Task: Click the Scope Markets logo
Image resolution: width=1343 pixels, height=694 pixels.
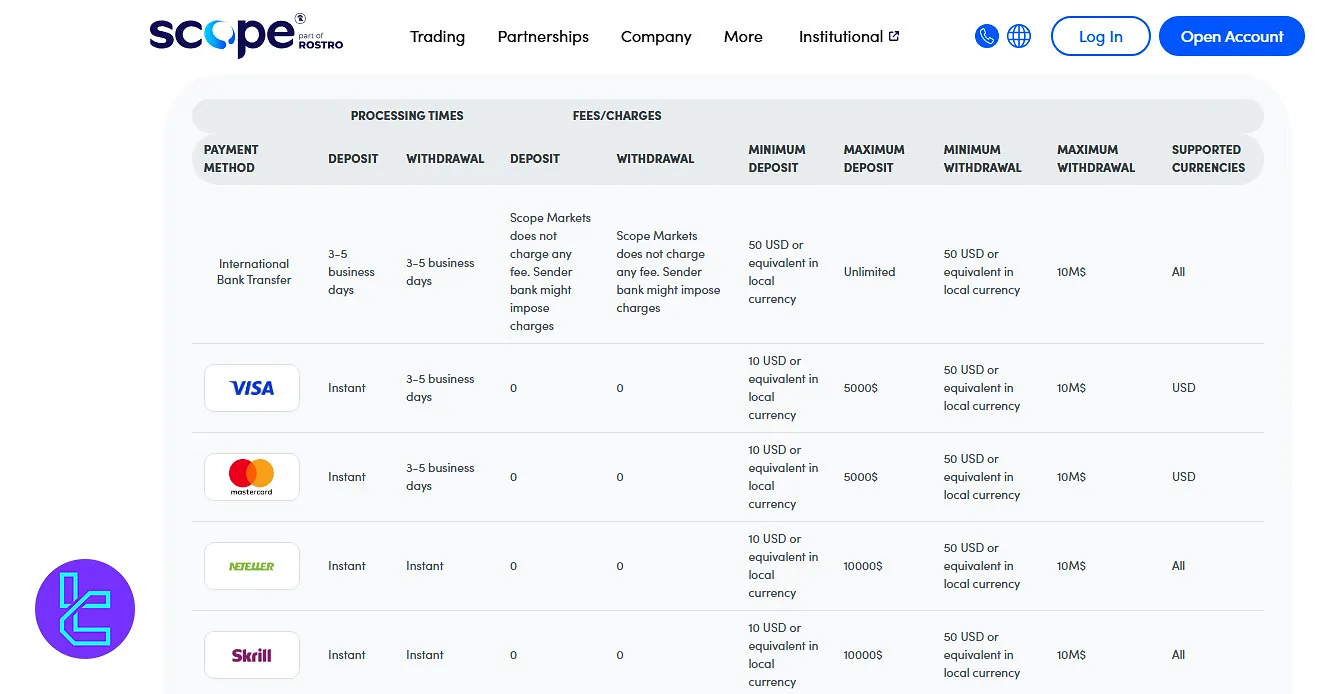Action: [245, 36]
